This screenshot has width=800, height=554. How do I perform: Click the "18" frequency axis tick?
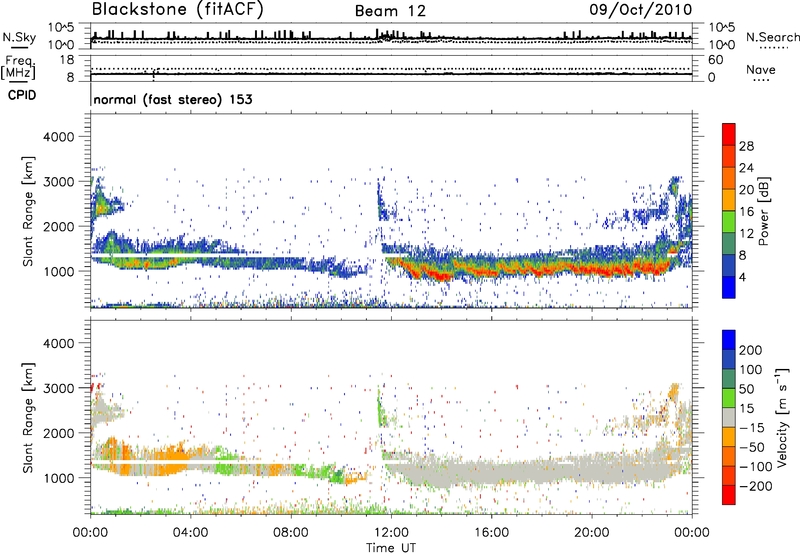click(67, 60)
